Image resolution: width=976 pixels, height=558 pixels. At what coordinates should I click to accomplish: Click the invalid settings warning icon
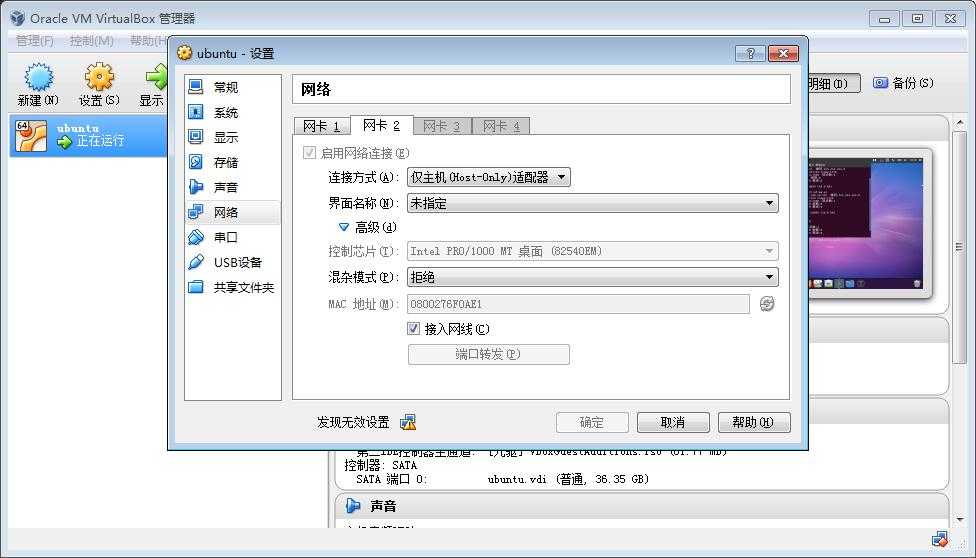click(408, 422)
